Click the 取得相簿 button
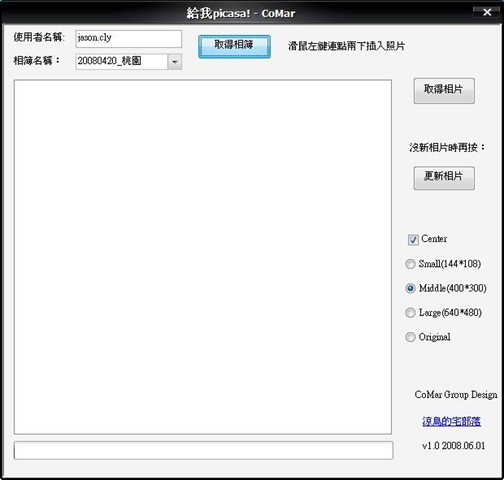The height and width of the screenshot is (480, 504). (234, 46)
